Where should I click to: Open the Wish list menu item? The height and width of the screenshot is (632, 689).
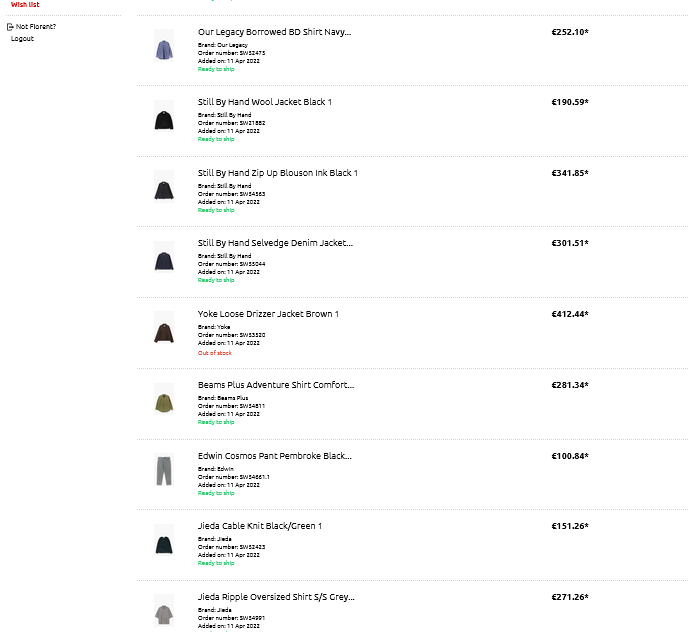(25, 5)
